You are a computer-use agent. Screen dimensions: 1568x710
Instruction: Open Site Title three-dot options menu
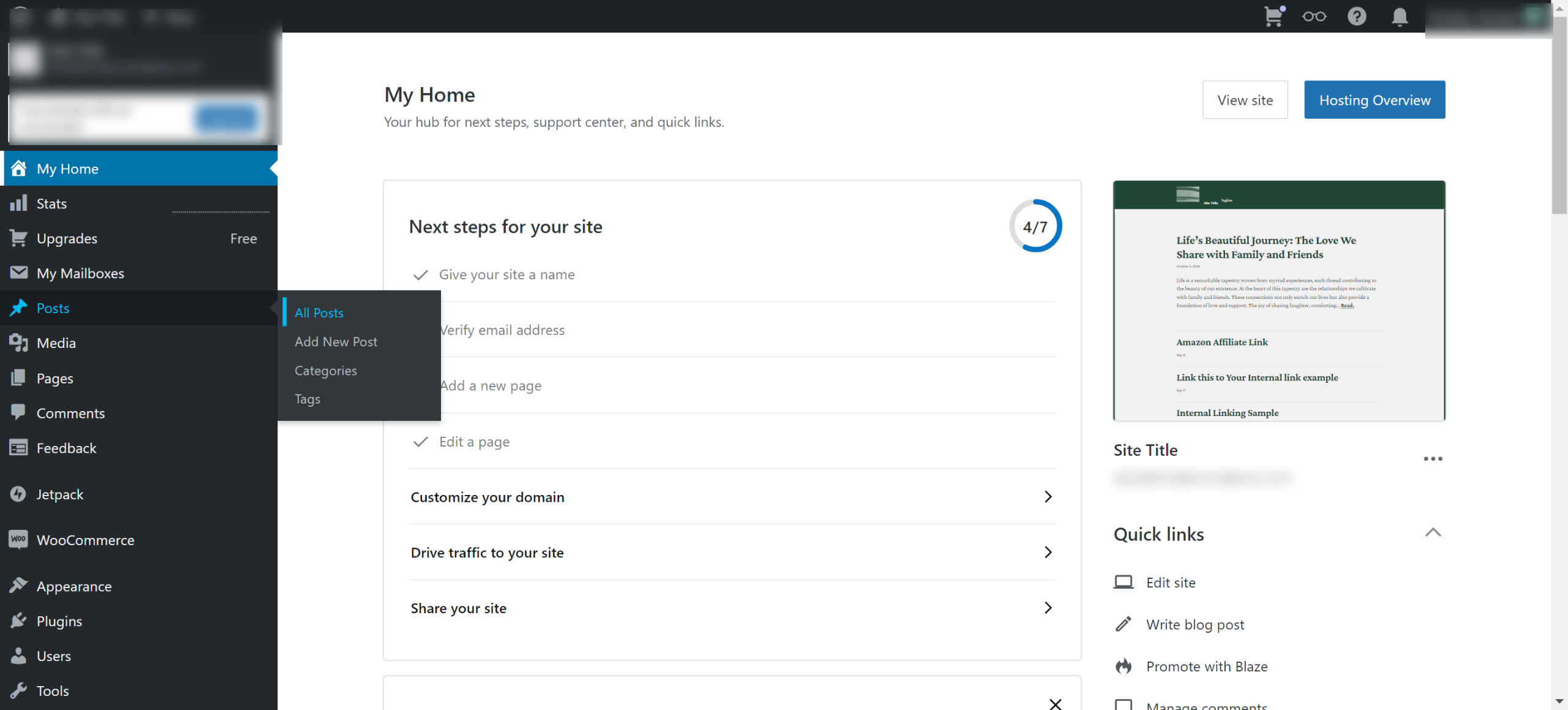1433,458
